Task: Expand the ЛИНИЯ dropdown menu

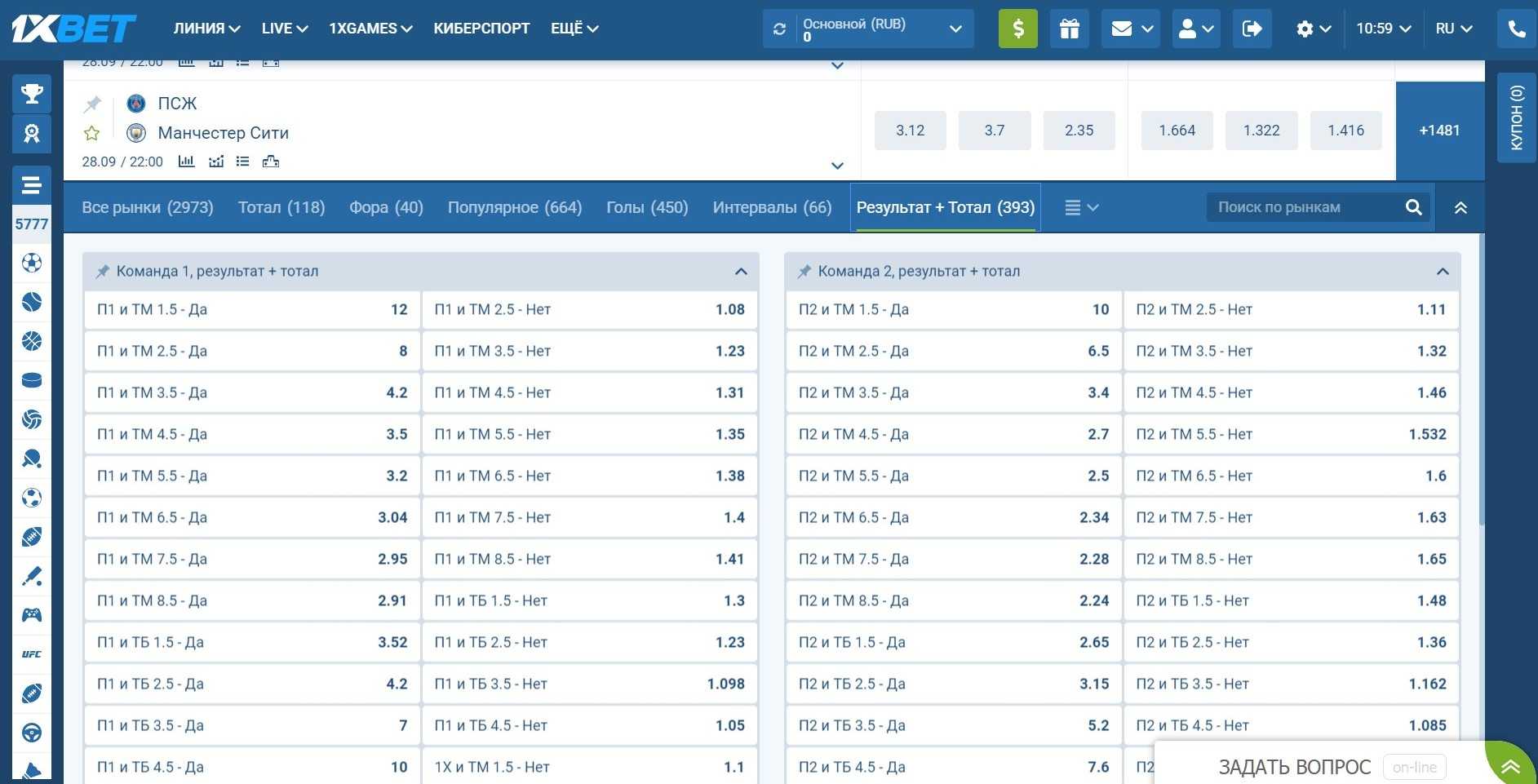Action: [x=206, y=29]
